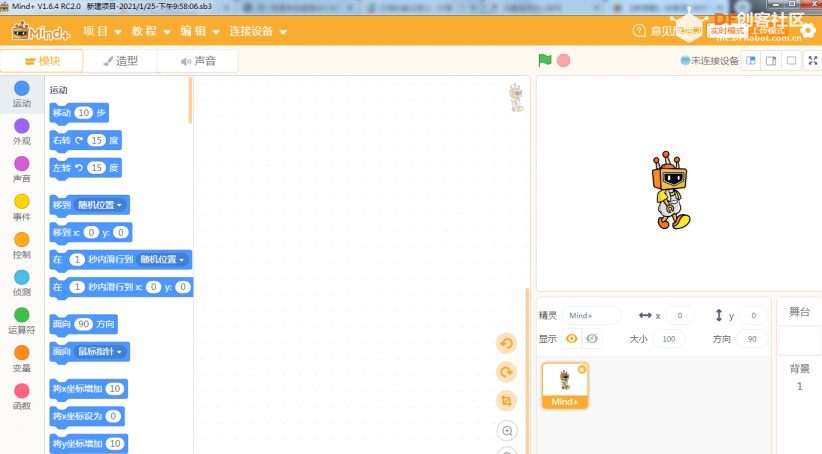Click the 将x坐标增加 10 block
The width and height of the screenshot is (822, 454).
tap(89, 389)
